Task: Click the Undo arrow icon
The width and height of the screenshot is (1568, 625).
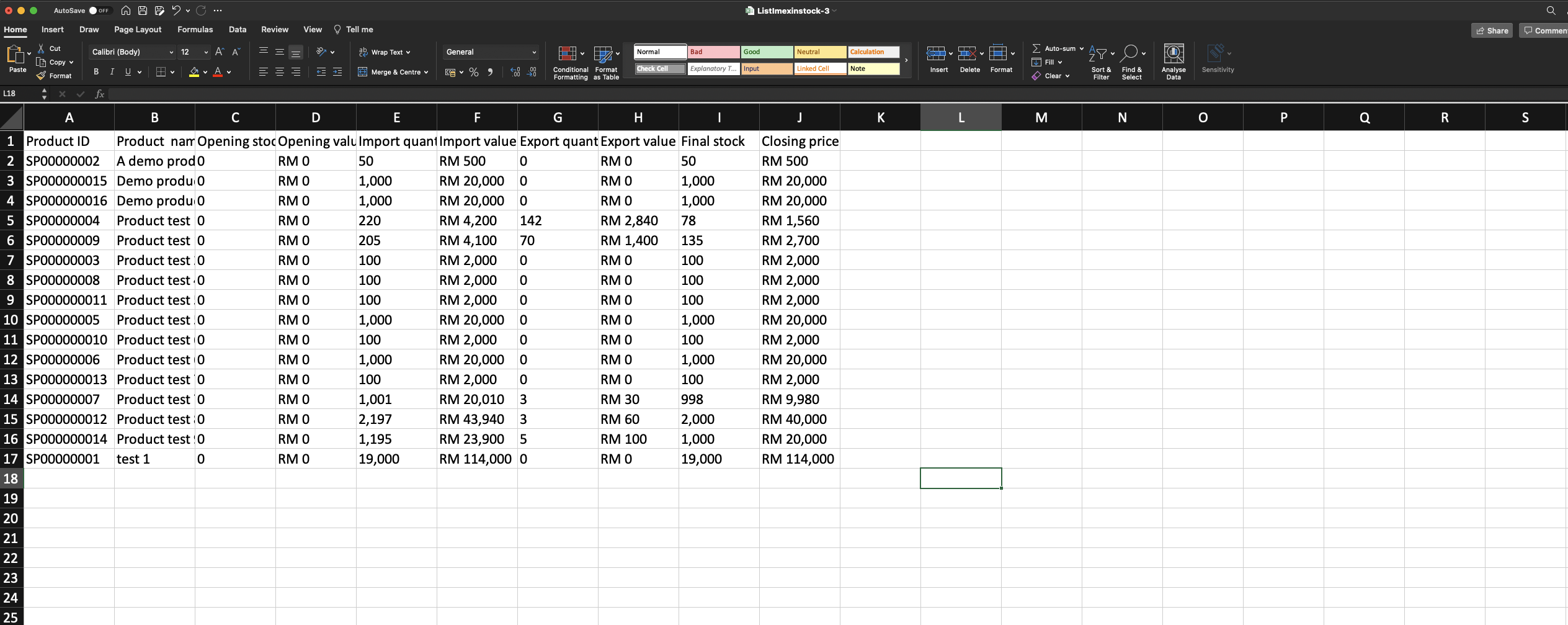Action: tap(176, 11)
